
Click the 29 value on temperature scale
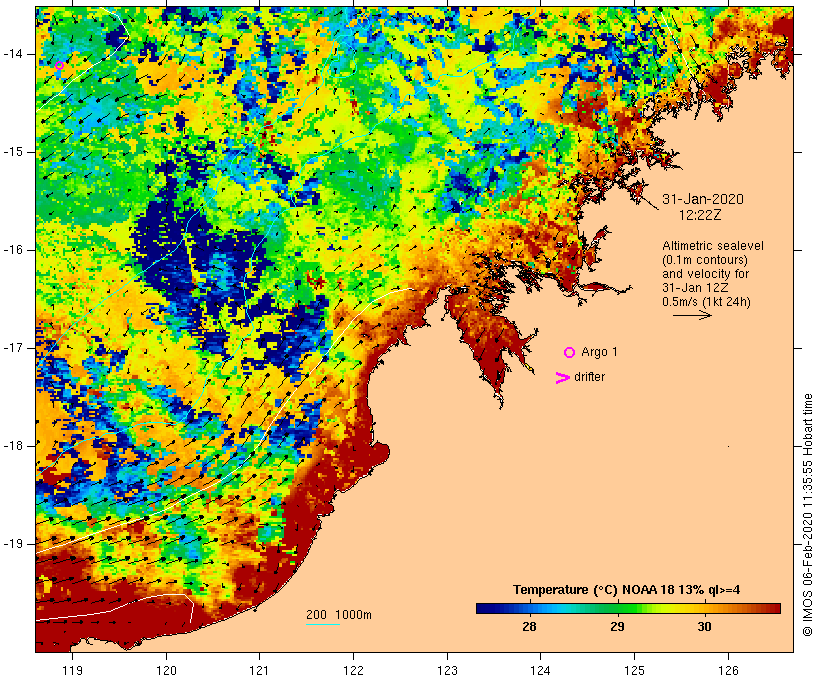tap(617, 626)
